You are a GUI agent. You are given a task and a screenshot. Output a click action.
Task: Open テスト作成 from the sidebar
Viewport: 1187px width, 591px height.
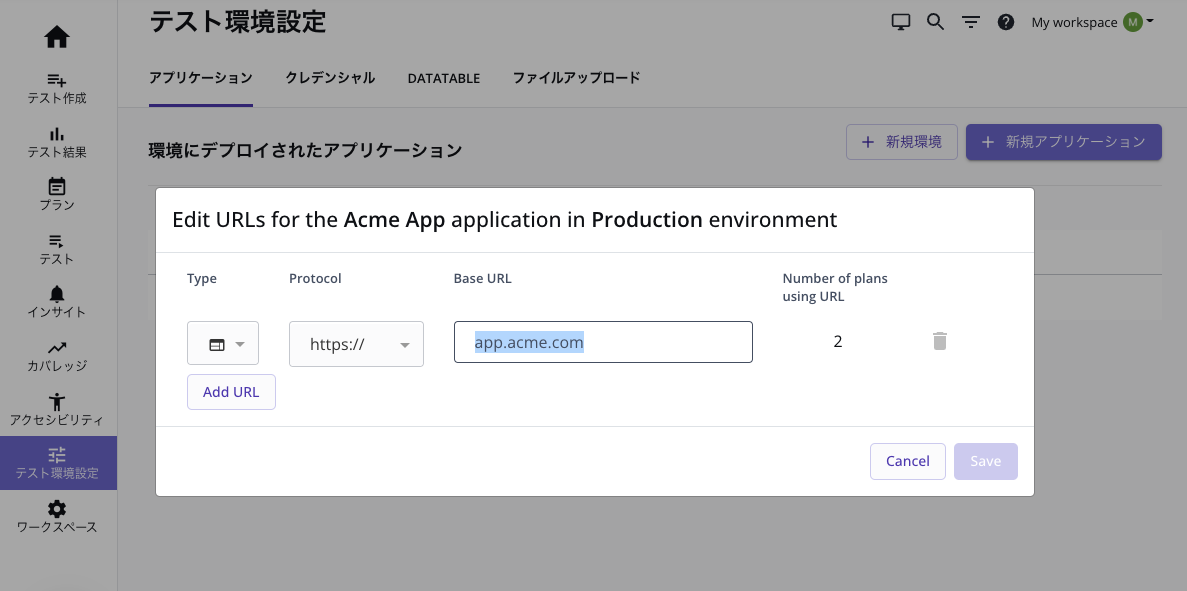(57, 88)
